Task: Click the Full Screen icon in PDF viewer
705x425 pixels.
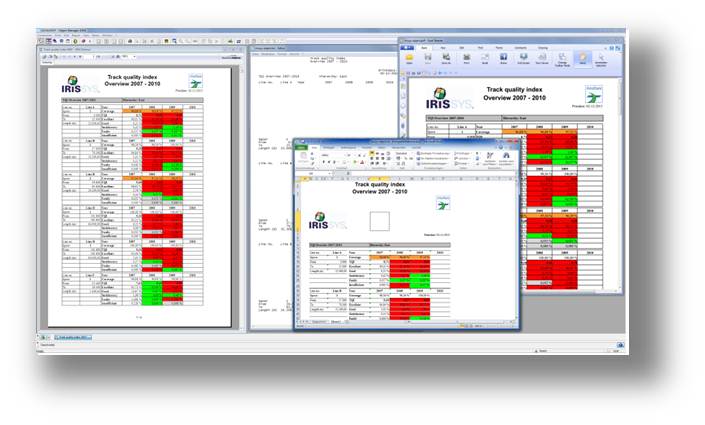Action: (524, 57)
